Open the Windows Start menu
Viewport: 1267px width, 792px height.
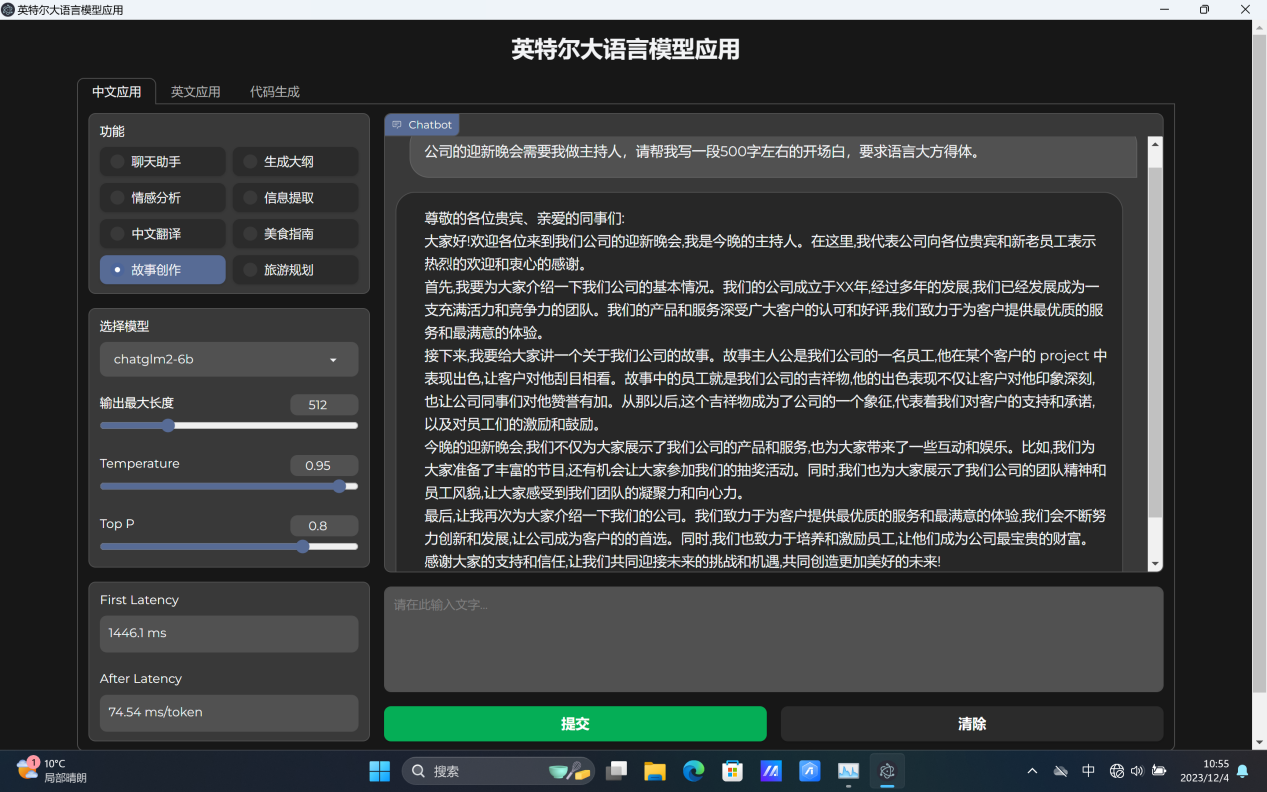click(x=380, y=771)
